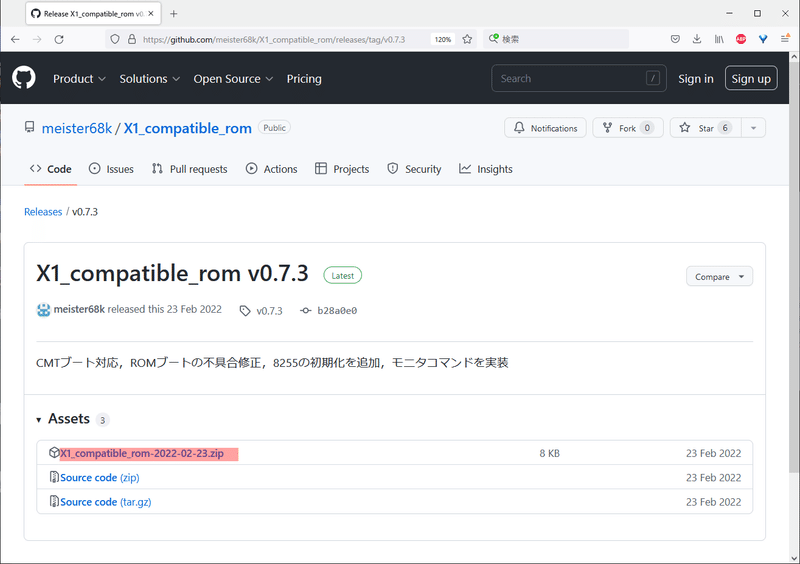Open the Open Source menu
This screenshot has height=564, width=800.
tap(233, 79)
